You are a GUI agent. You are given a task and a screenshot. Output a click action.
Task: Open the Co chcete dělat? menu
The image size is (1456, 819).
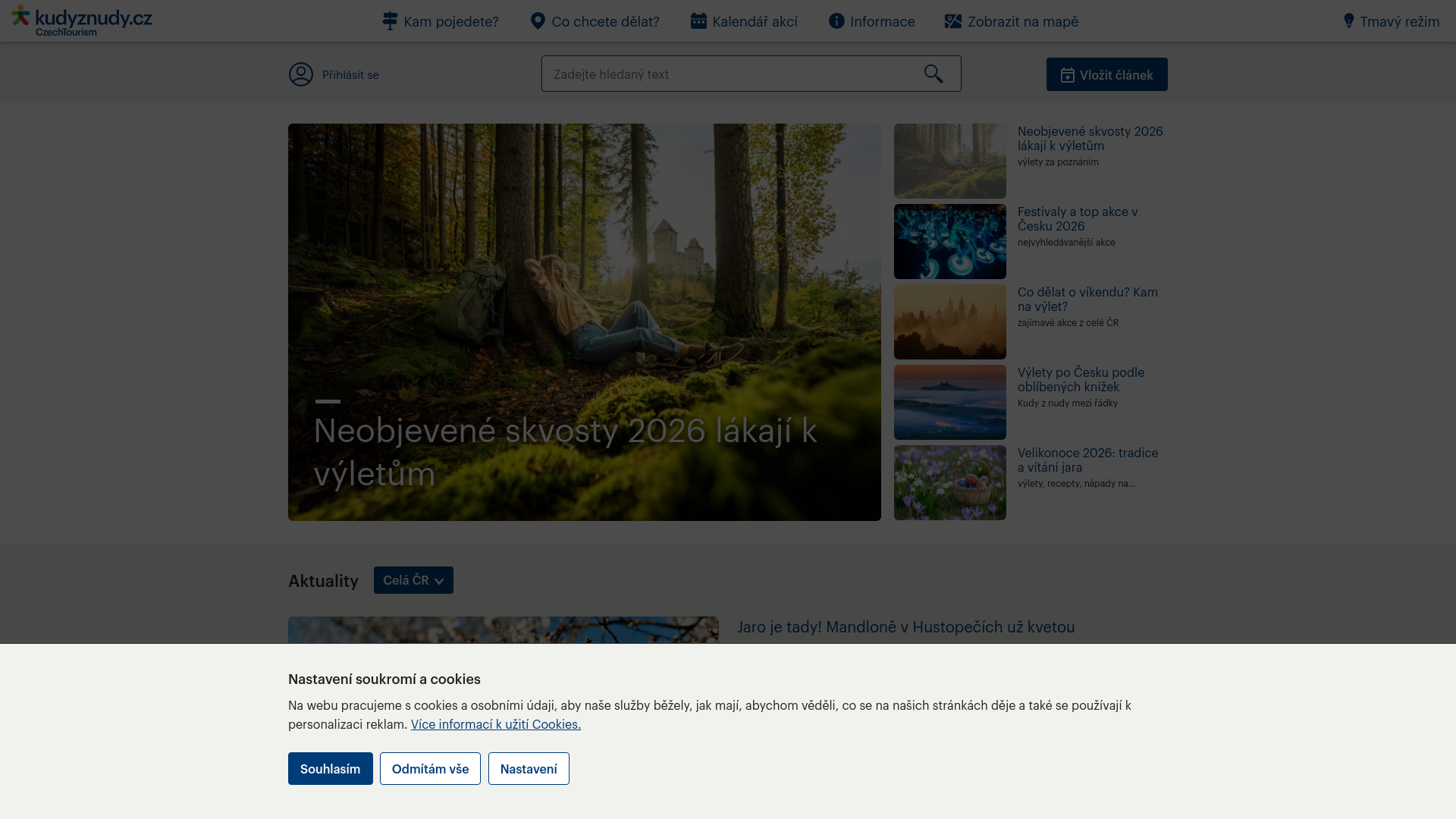point(595,21)
